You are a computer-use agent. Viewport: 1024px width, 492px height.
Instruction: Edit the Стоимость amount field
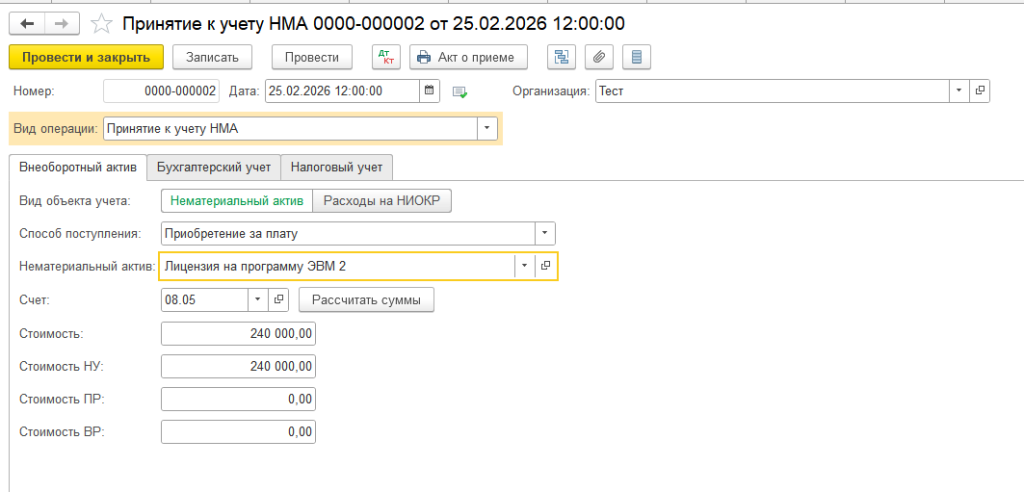(238, 334)
